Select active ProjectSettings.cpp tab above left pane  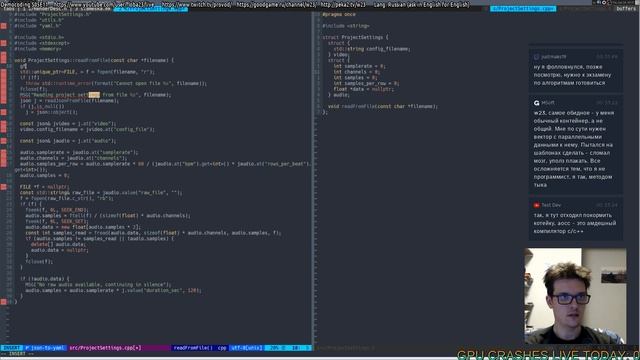point(151,9)
